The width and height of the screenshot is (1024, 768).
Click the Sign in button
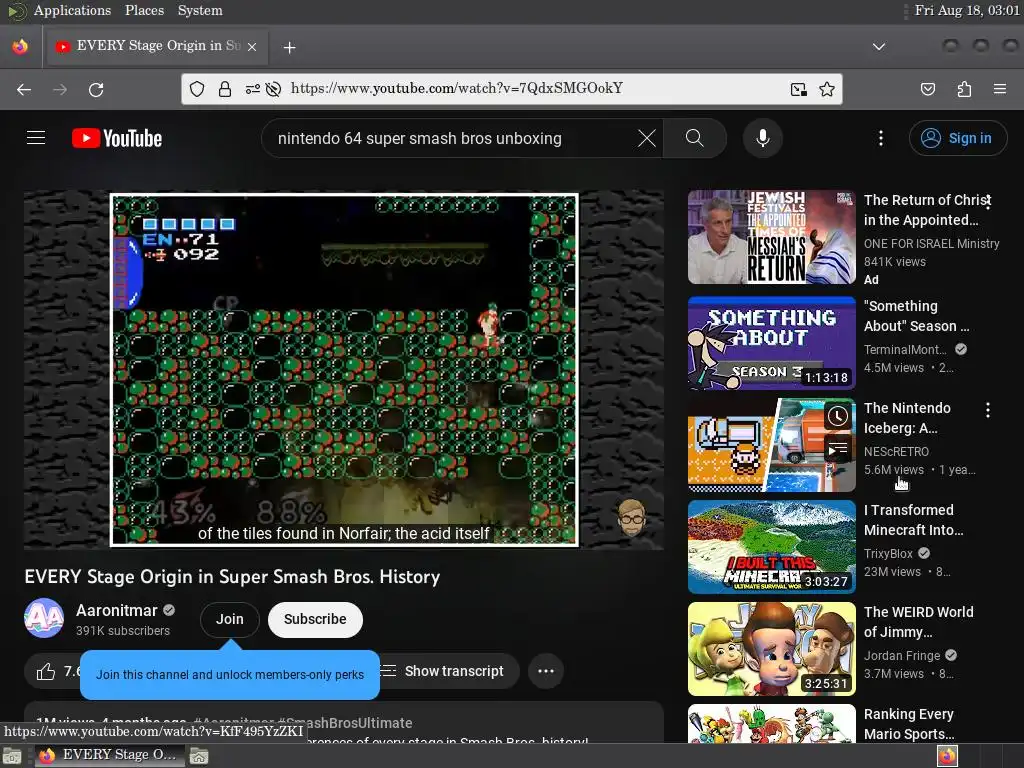[x=957, y=138]
